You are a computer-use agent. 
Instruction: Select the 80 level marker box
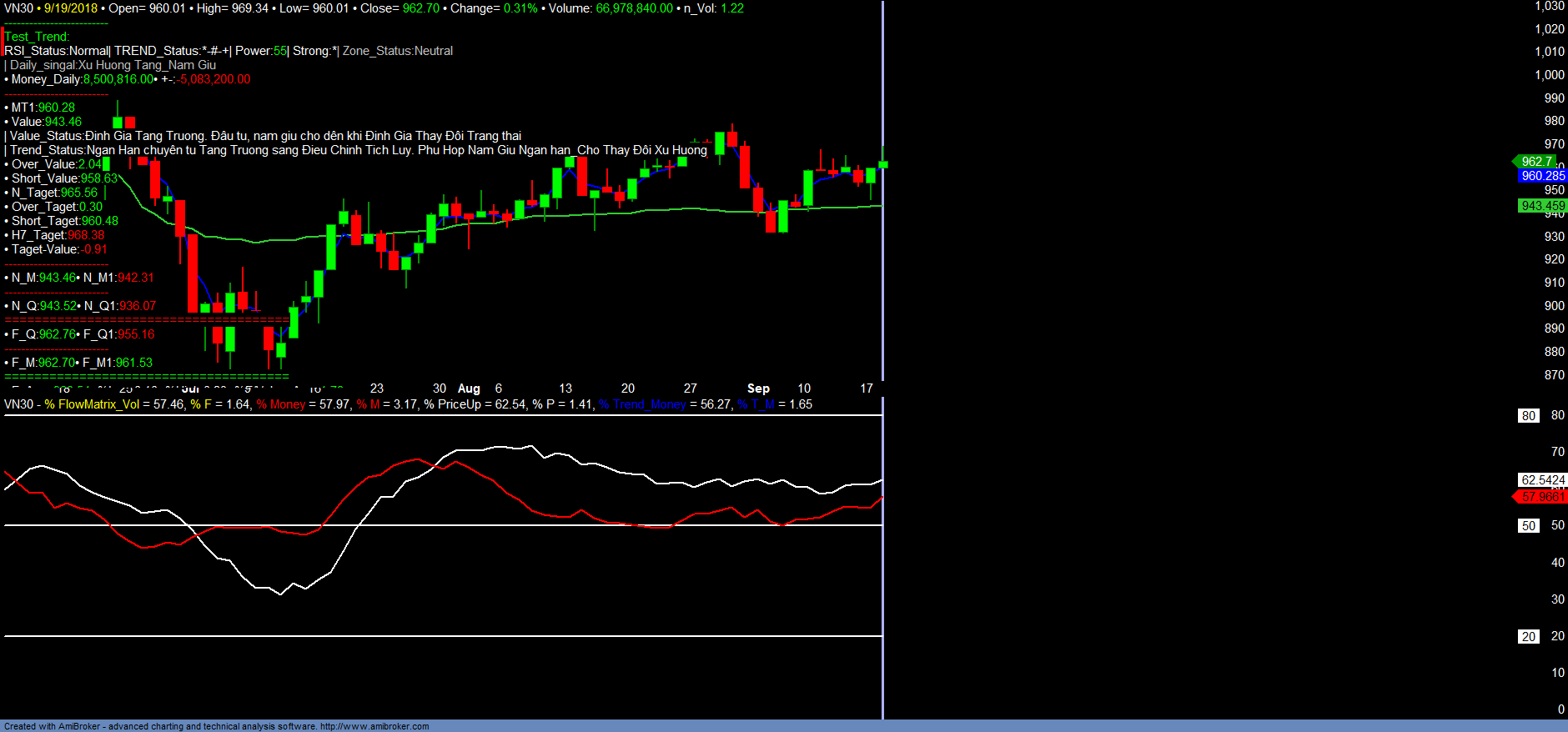pos(1528,416)
